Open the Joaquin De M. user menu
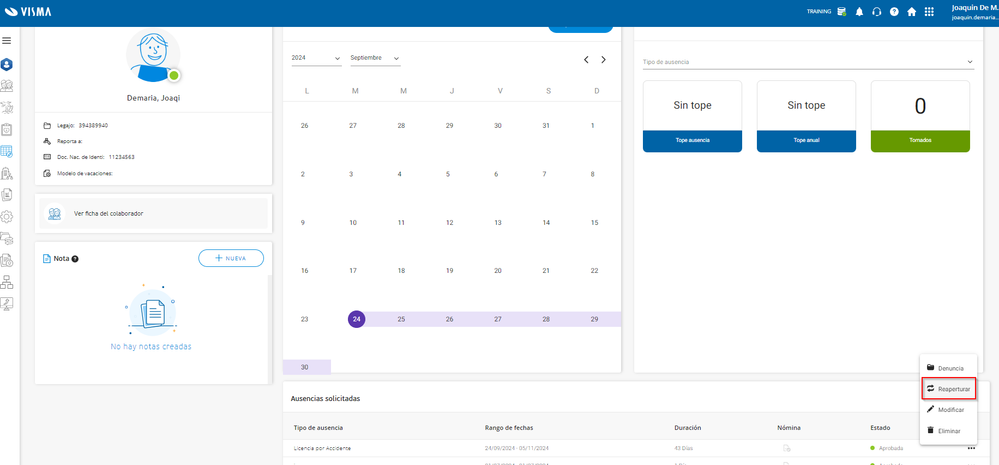 [974, 12]
